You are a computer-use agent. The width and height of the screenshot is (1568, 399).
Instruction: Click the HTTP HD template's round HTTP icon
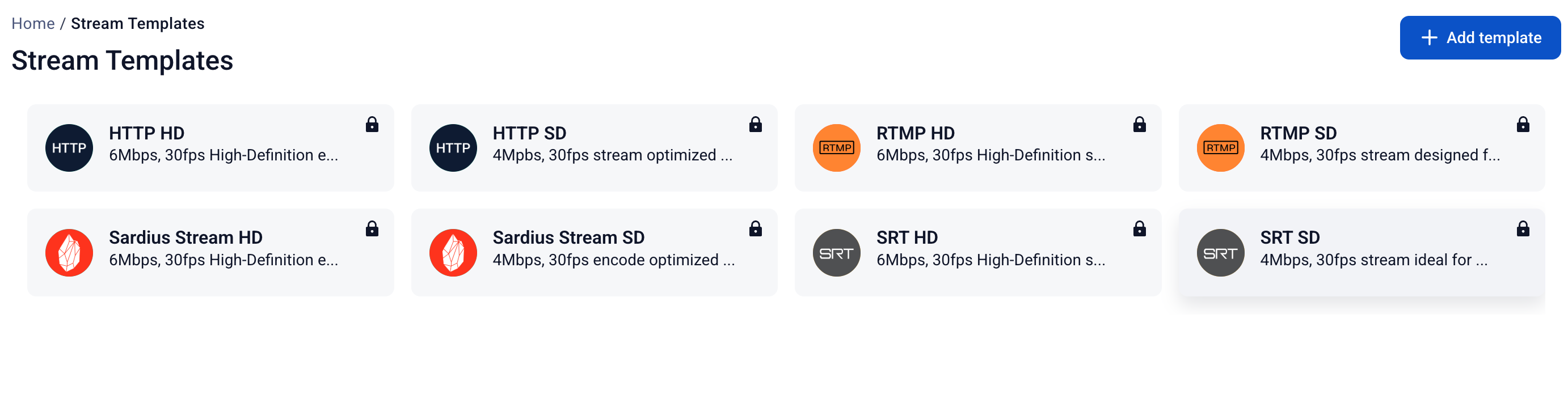click(x=69, y=148)
